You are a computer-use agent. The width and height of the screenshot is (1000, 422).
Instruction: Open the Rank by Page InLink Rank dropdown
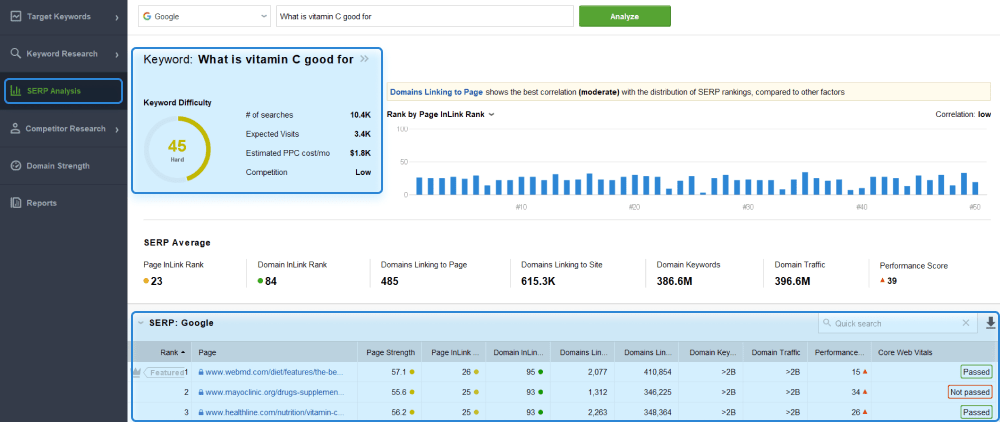[x=441, y=115]
